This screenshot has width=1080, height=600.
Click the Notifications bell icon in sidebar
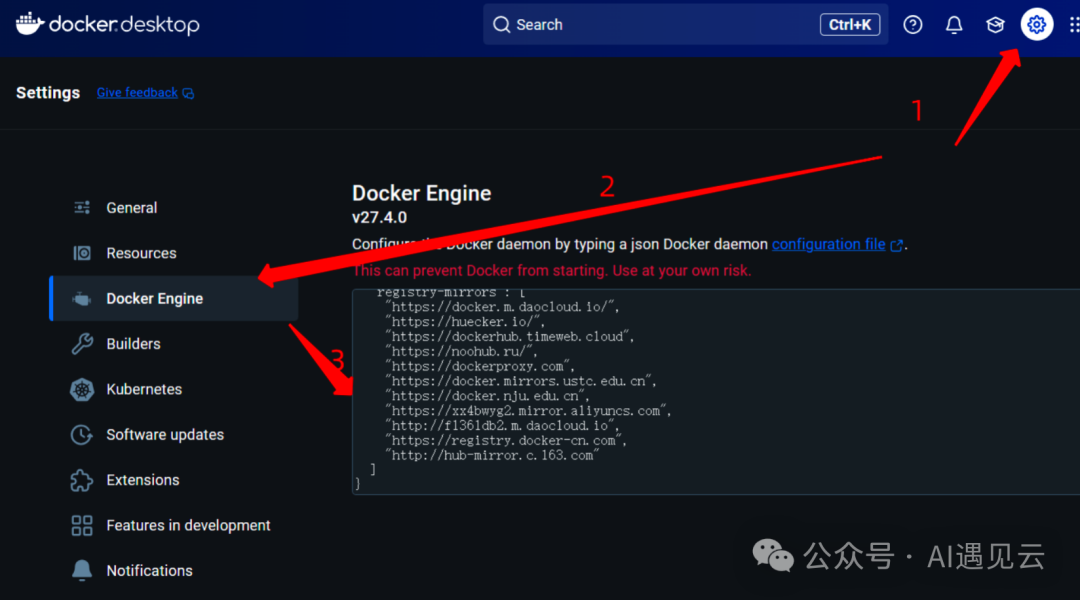pos(82,570)
